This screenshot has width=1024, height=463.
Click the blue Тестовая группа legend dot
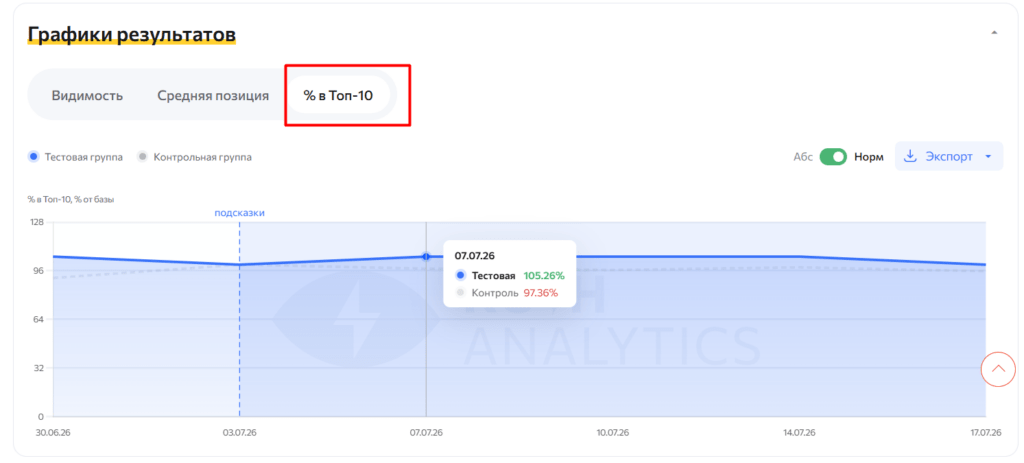tap(34, 157)
